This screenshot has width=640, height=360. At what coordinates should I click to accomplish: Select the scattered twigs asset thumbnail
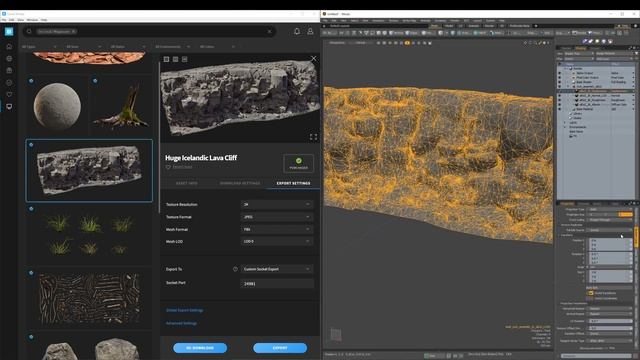(89, 299)
